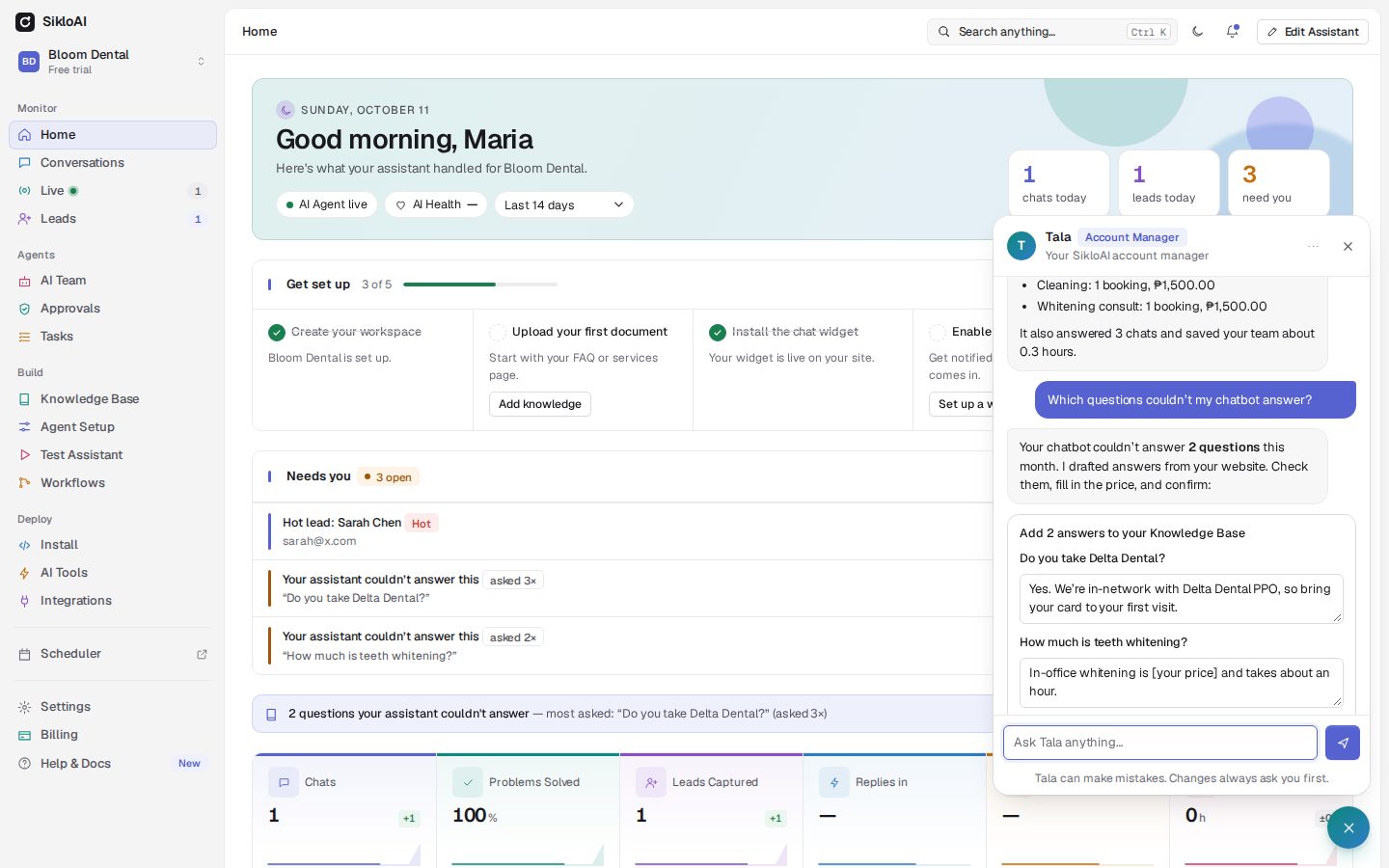This screenshot has height=868, width=1389.
Task: Go to Knowledge Base page
Action: (x=113, y=399)
